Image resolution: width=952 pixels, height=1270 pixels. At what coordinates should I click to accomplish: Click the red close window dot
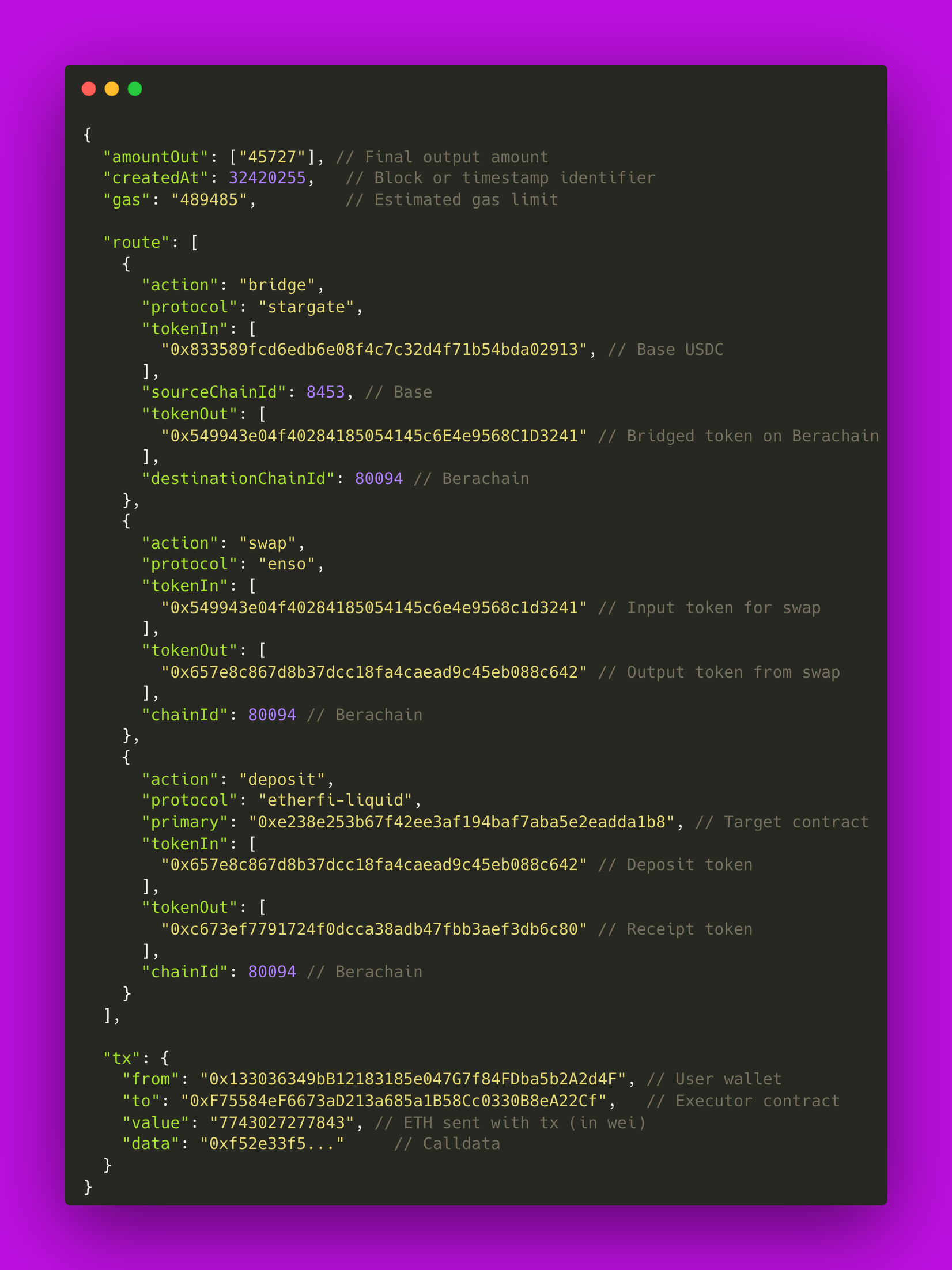tap(89, 89)
